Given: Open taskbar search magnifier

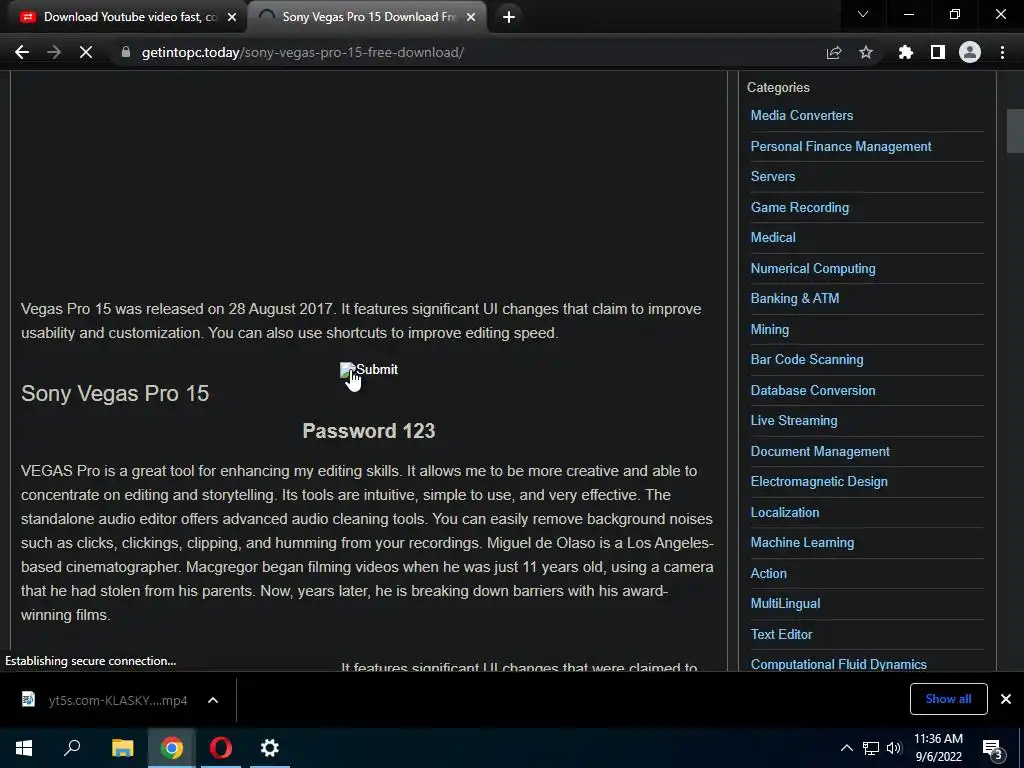Looking at the screenshot, I should coord(72,748).
